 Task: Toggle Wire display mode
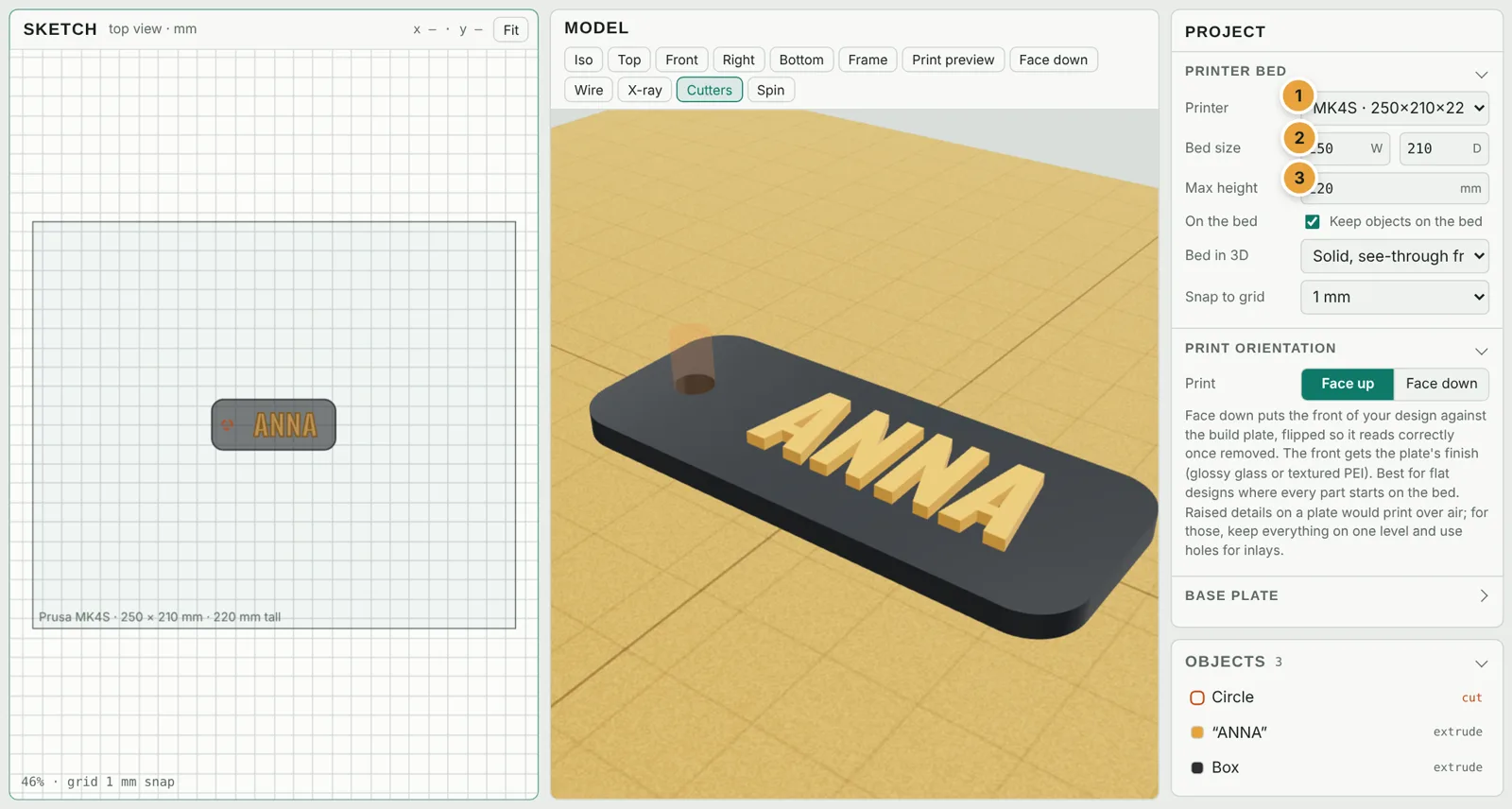589,90
